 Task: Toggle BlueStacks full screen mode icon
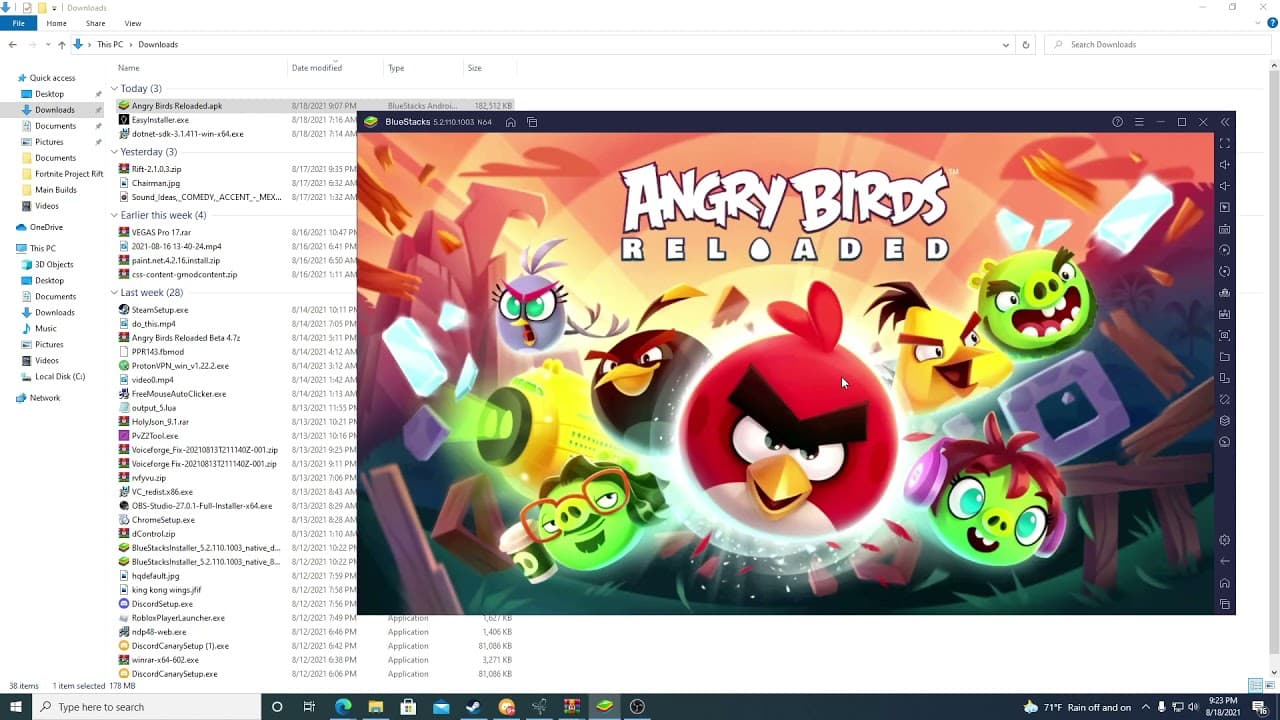[1225, 143]
